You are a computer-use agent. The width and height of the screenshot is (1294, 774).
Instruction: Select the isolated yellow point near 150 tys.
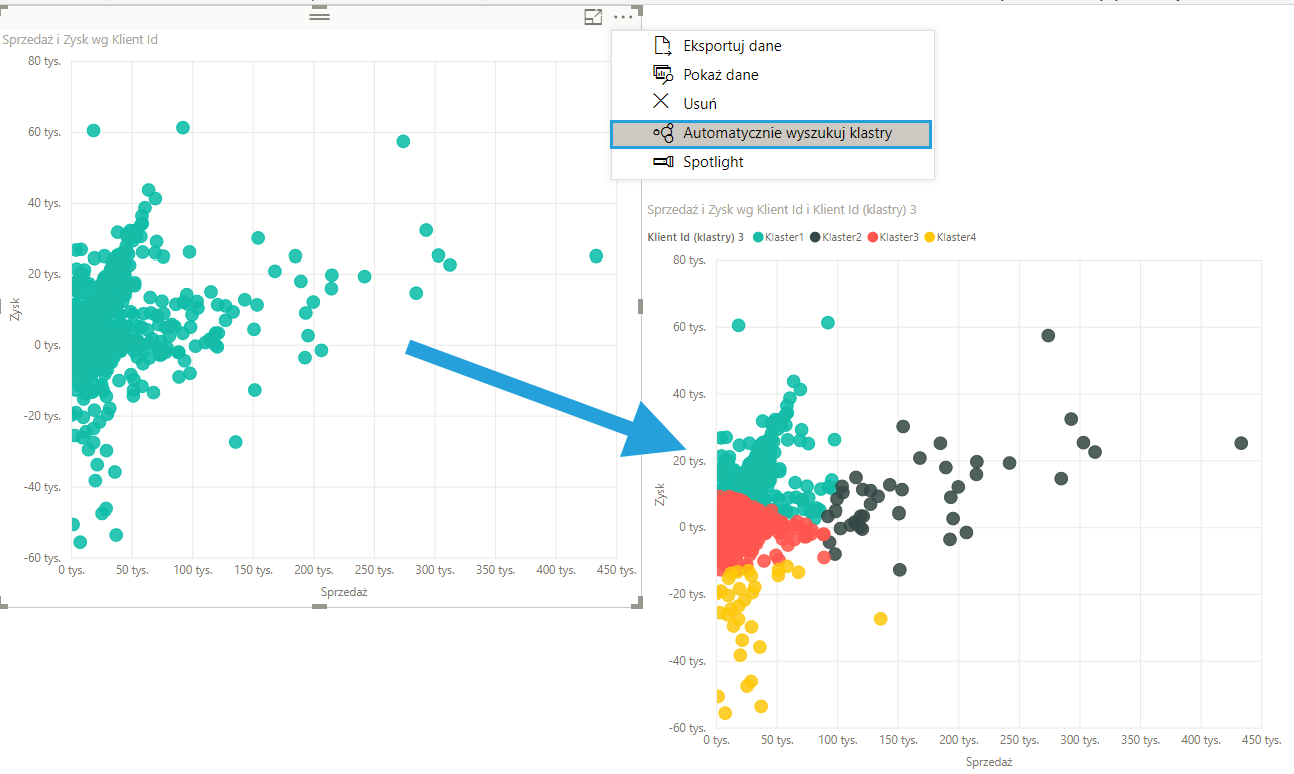pyautogui.click(x=880, y=619)
